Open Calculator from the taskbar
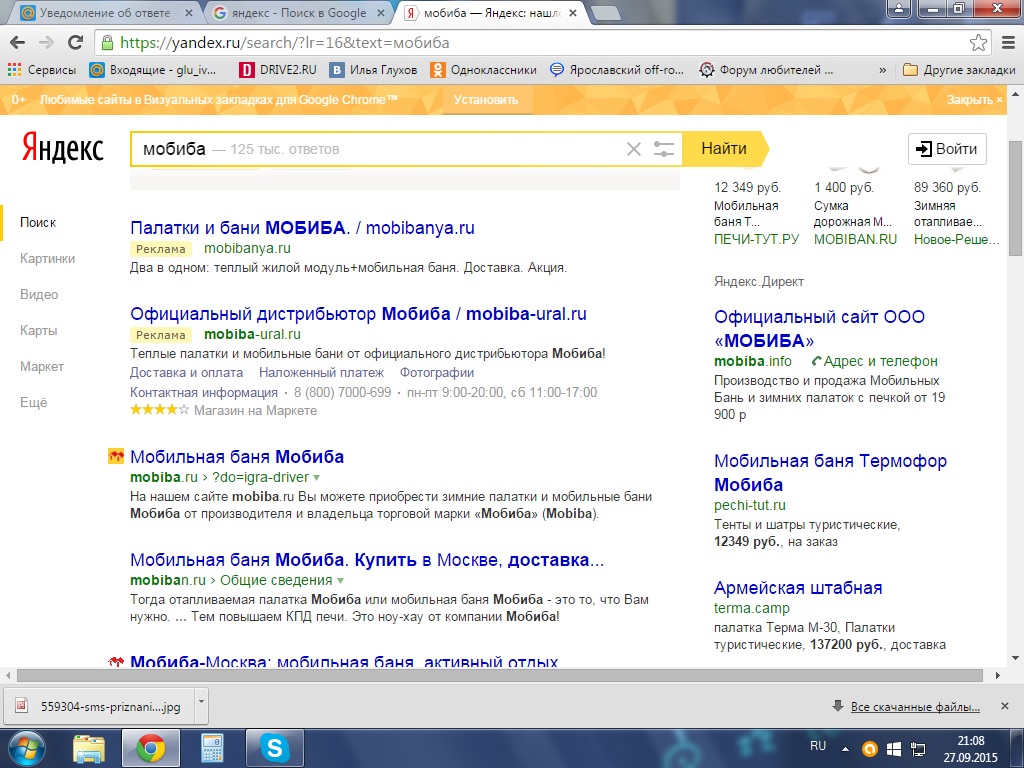 click(x=212, y=748)
